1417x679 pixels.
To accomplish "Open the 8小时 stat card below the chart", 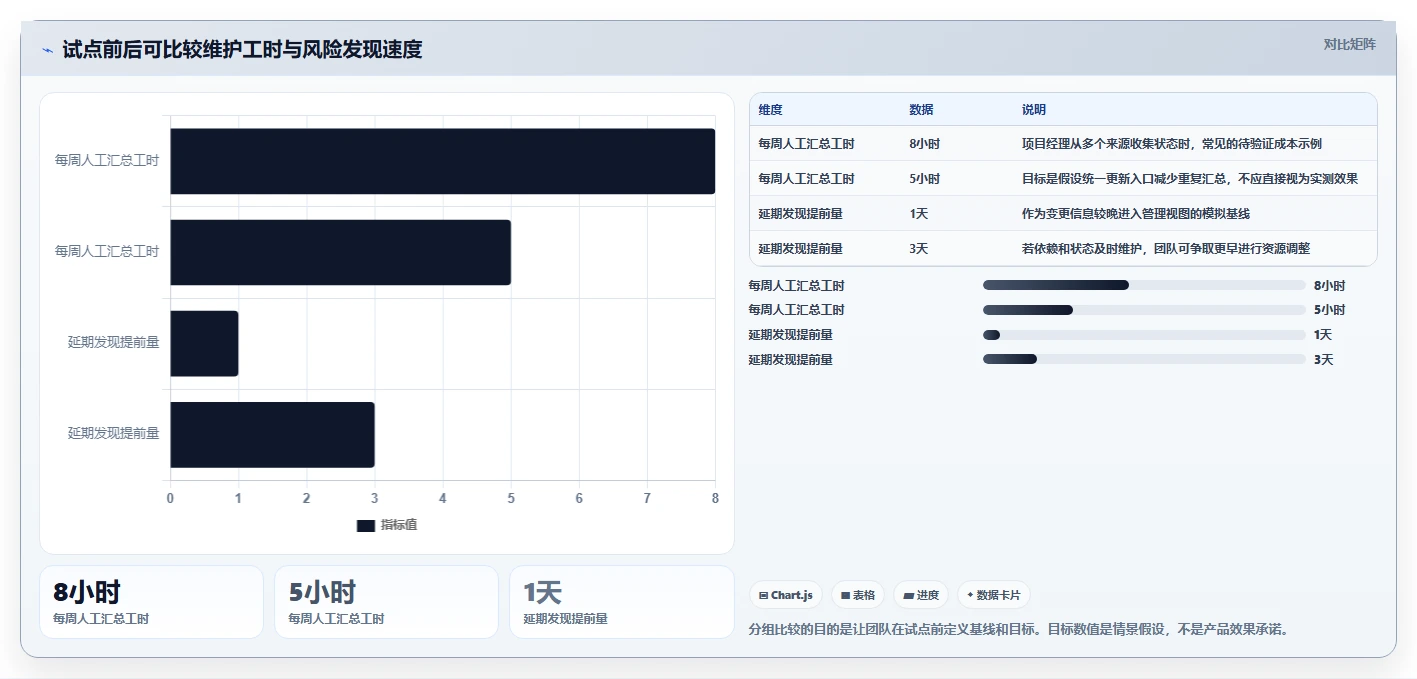I will click(151, 602).
